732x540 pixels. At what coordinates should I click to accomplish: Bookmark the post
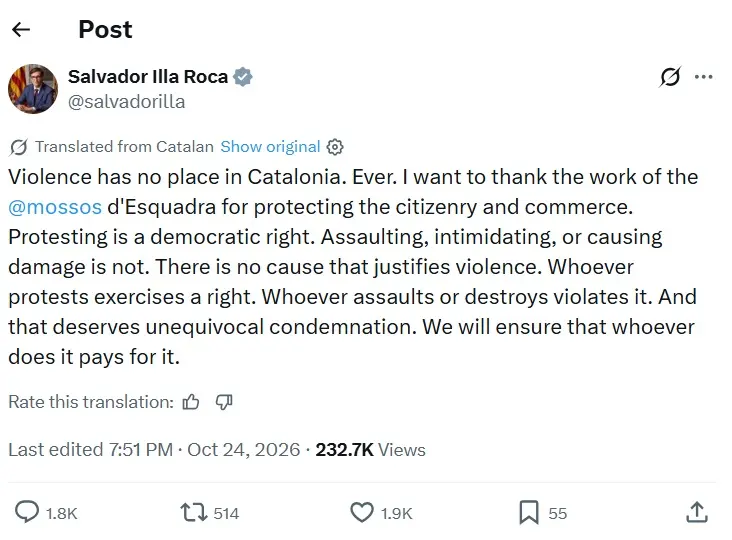tap(529, 512)
